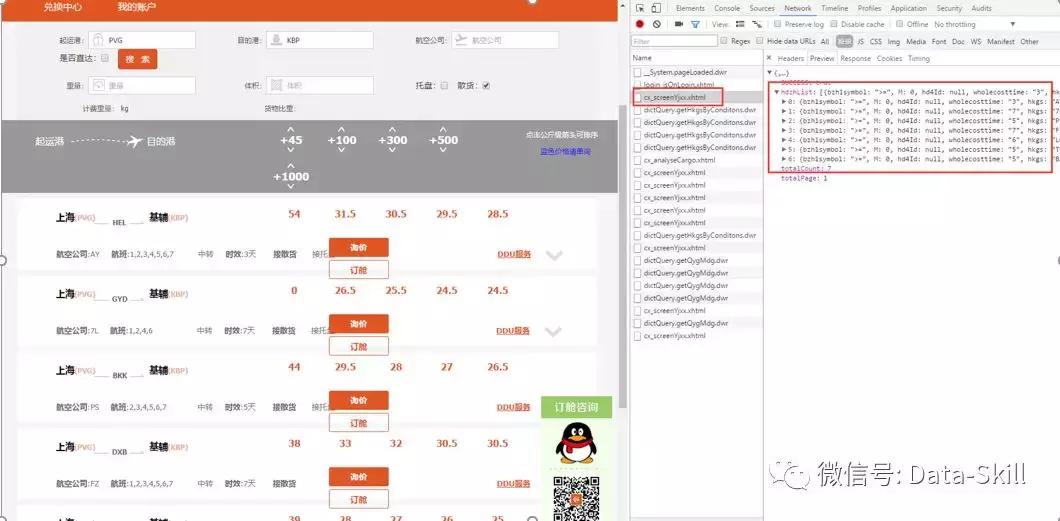Click the DevTools inspect element icon
This screenshot has height=521, width=1060.
[x=640, y=8]
